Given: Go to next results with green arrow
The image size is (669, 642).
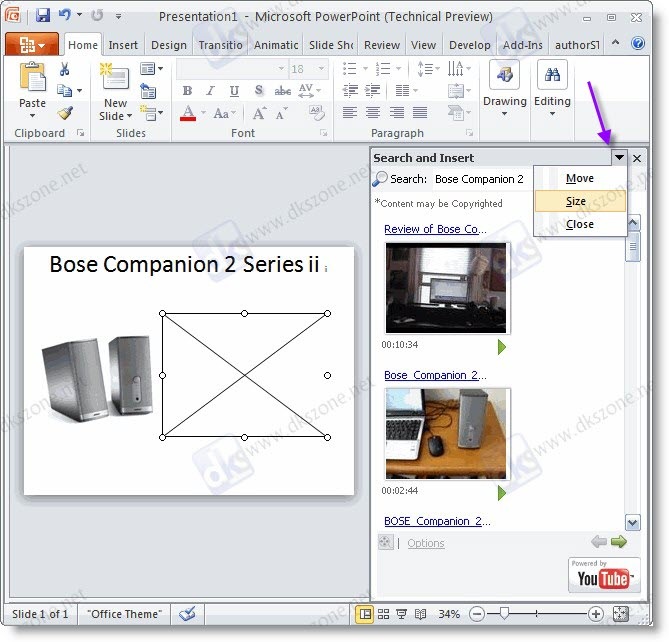Looking at the screenshot, I should 619,542.
